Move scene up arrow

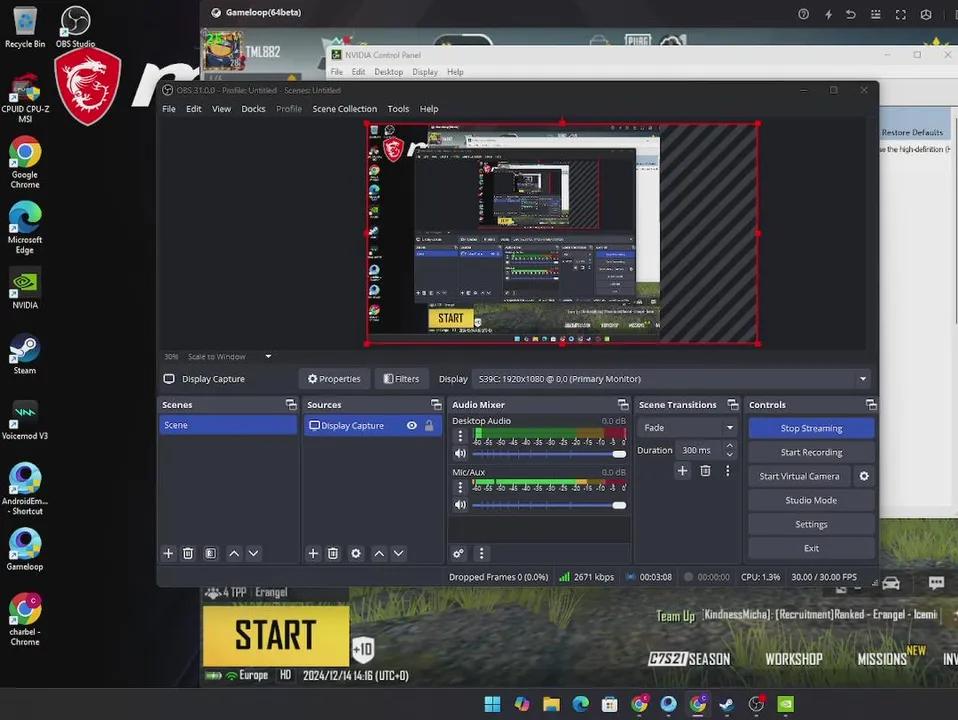(234, 553)
